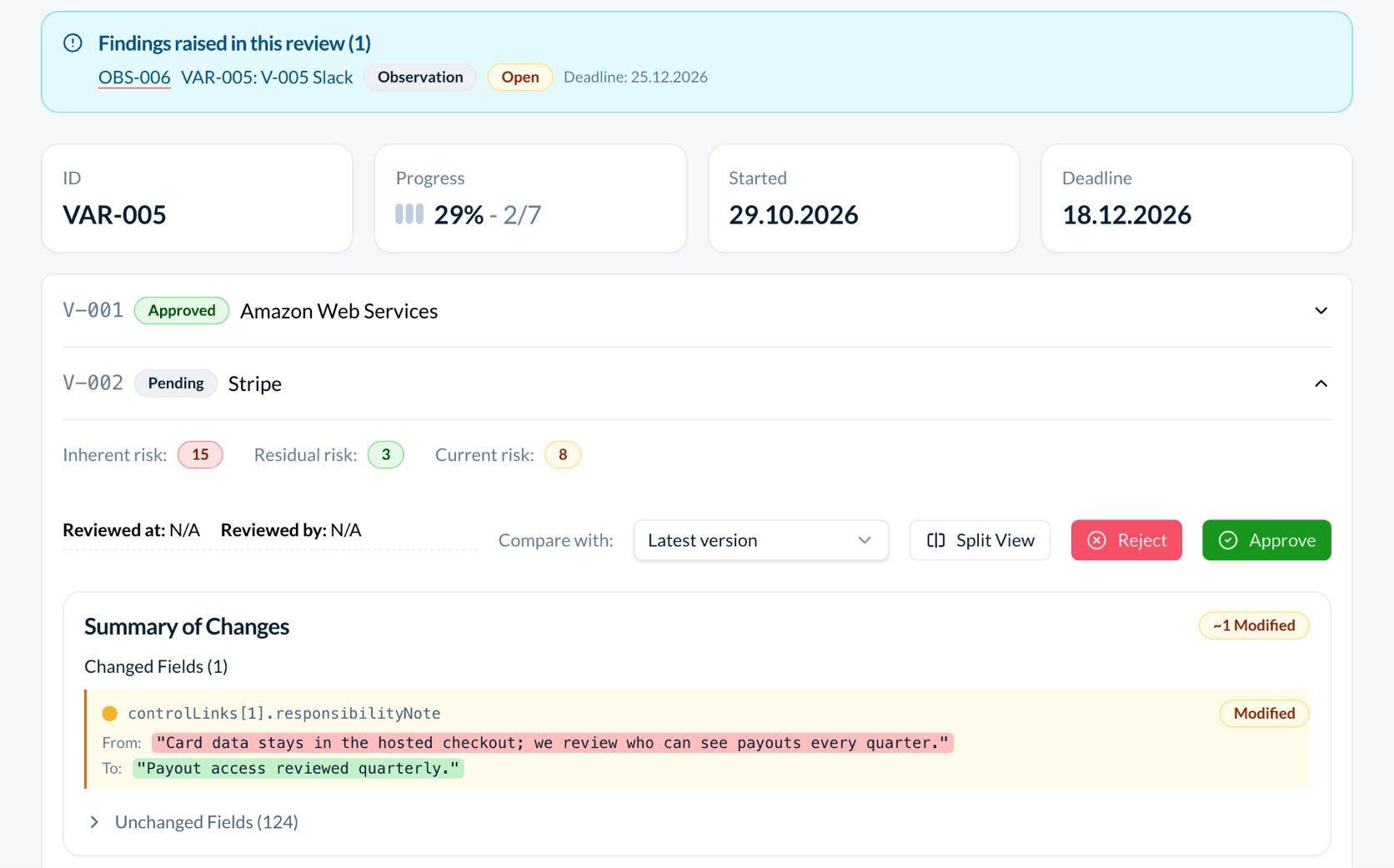
Task: Click the Findings raised in this review heading
Action: pyautogui.click(x=234, y=43)
